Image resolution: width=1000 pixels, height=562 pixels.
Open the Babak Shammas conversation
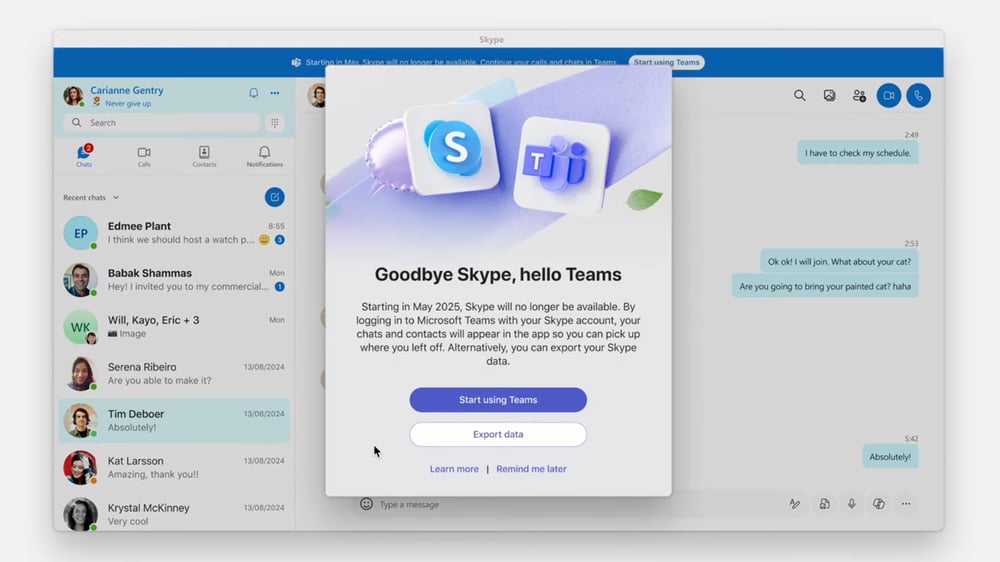tap(173, 279)
